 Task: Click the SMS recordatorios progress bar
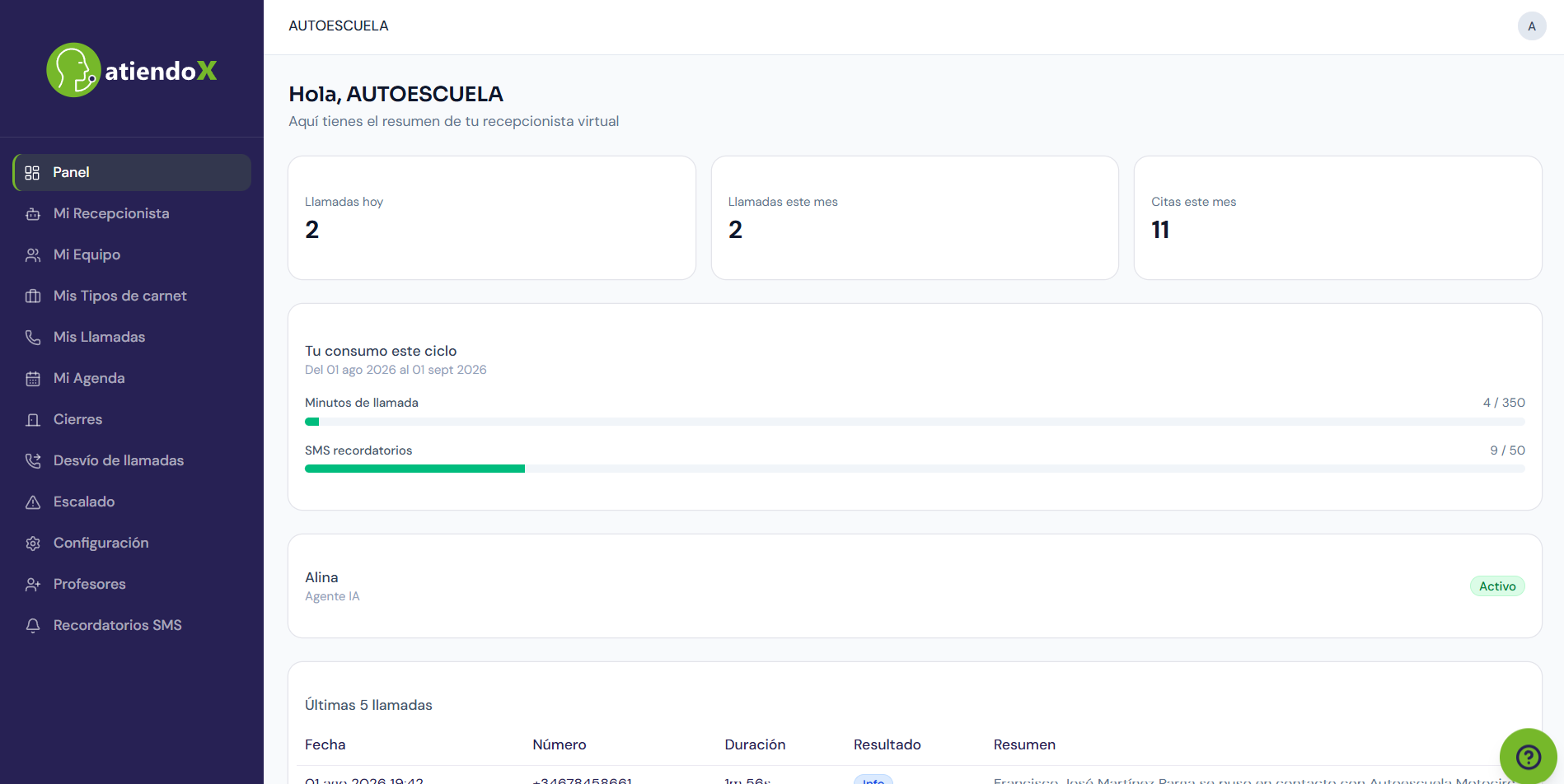click(915, 469)
